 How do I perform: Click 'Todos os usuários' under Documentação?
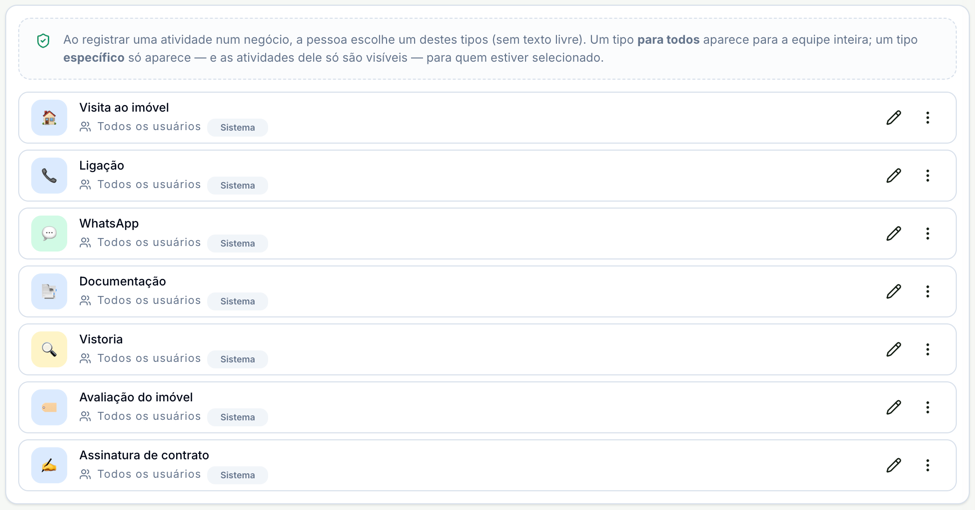click(149, 300)
